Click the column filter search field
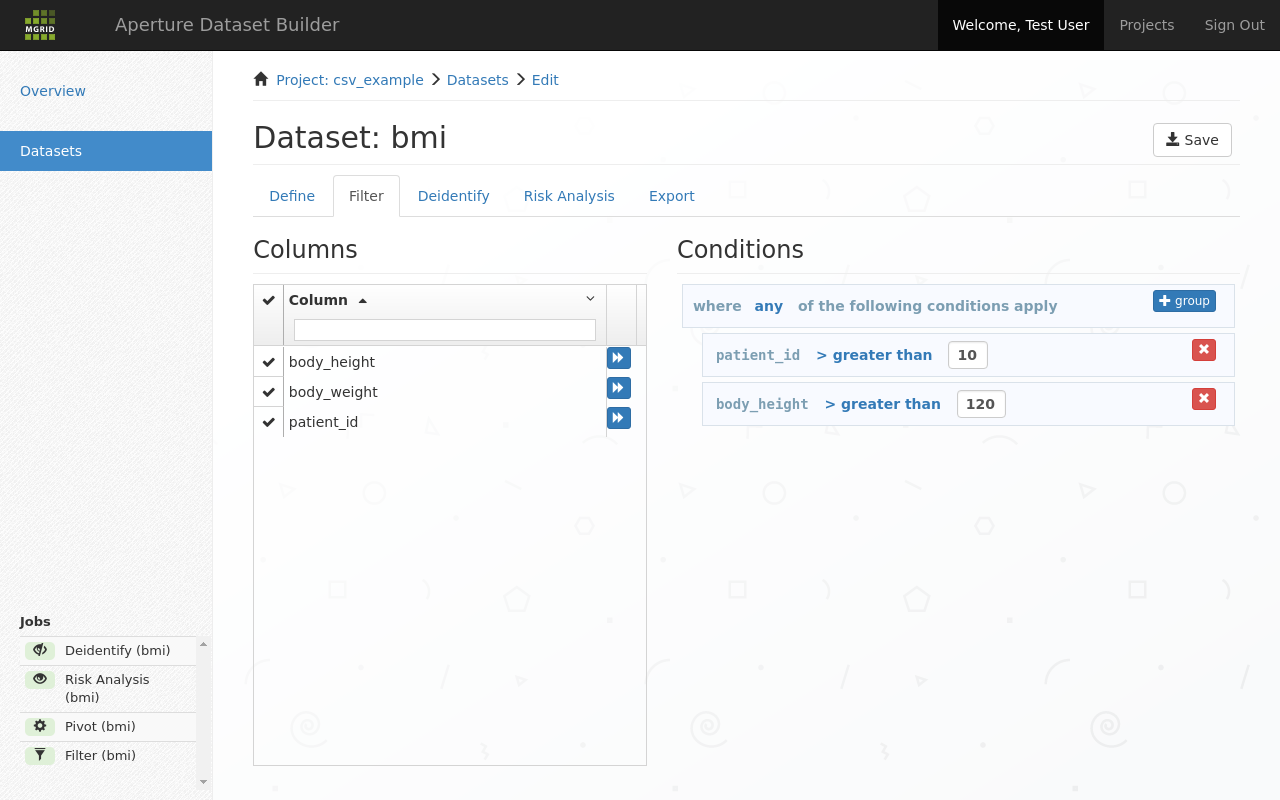 (x=445, y=330)
